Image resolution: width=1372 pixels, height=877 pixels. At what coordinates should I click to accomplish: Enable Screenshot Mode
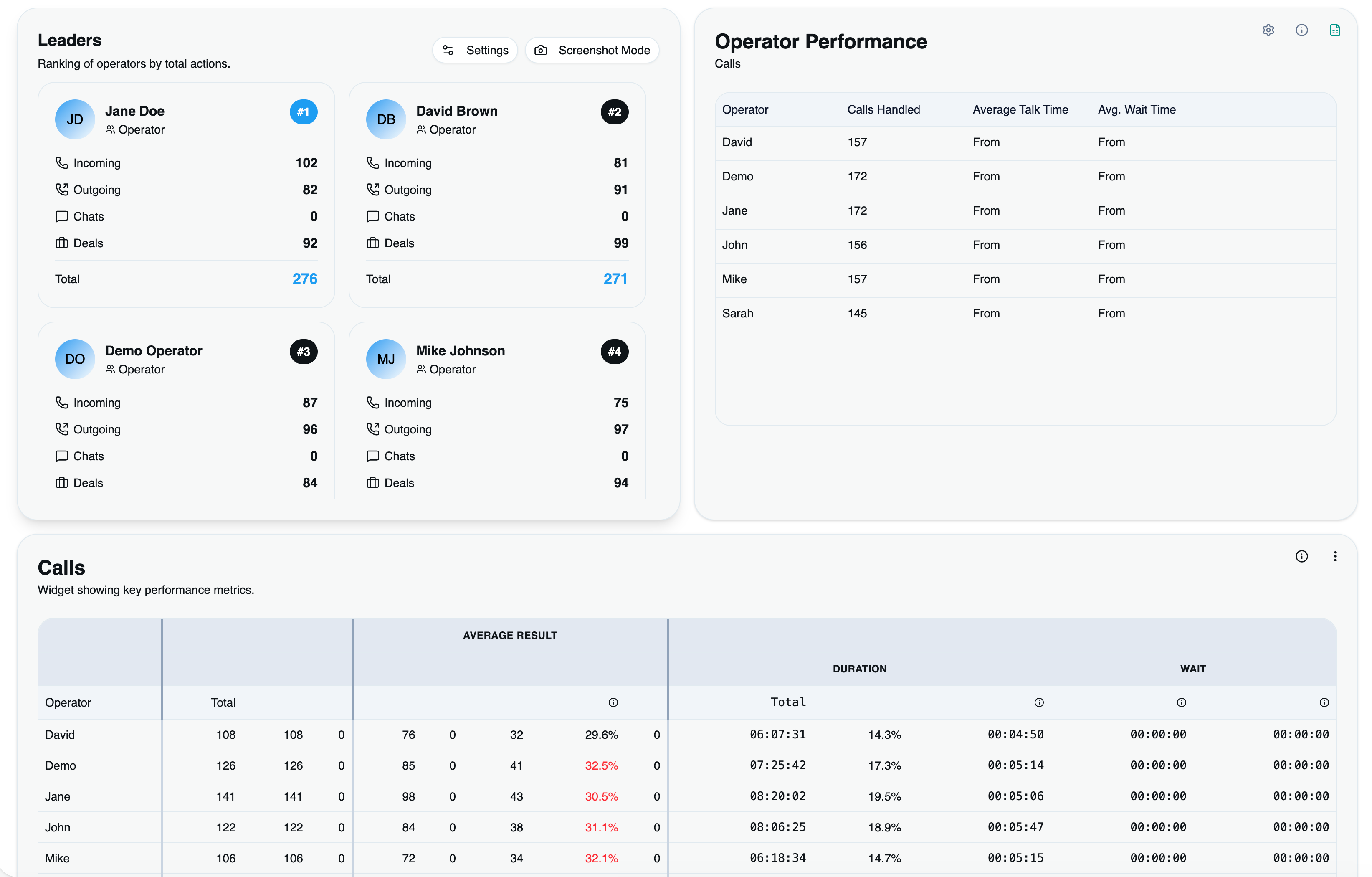click(x=592, y=50)
